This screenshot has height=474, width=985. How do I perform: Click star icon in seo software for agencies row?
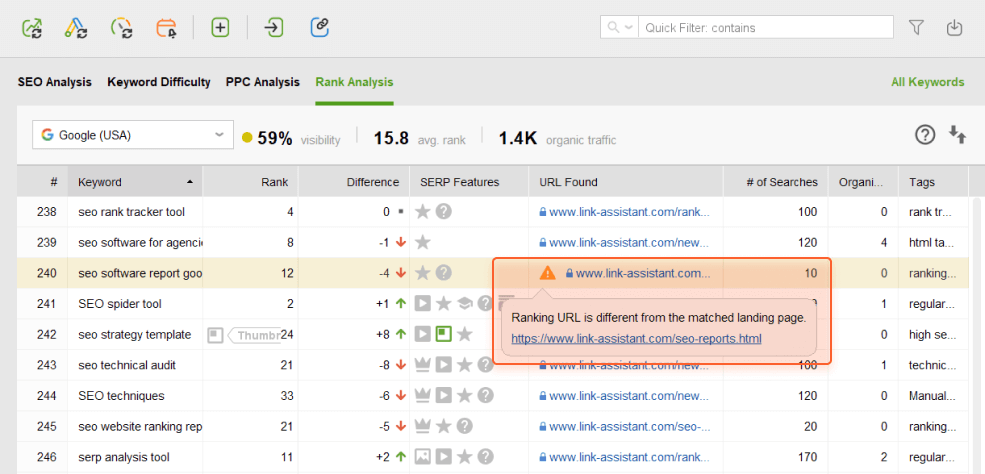pyautogui.click(x=423, y=242)
